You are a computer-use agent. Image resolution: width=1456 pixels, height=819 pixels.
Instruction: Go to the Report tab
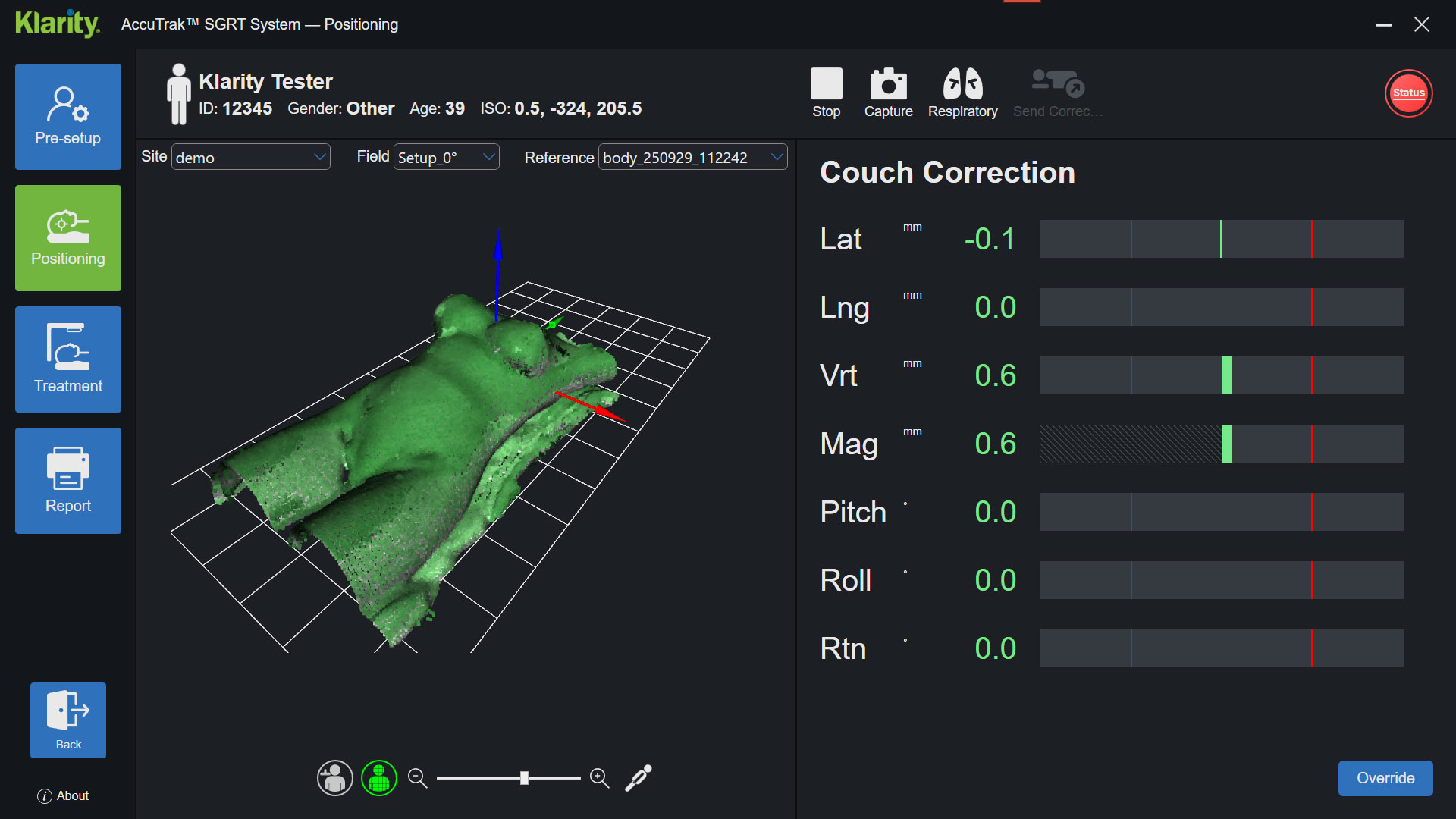tap(68, 481)
